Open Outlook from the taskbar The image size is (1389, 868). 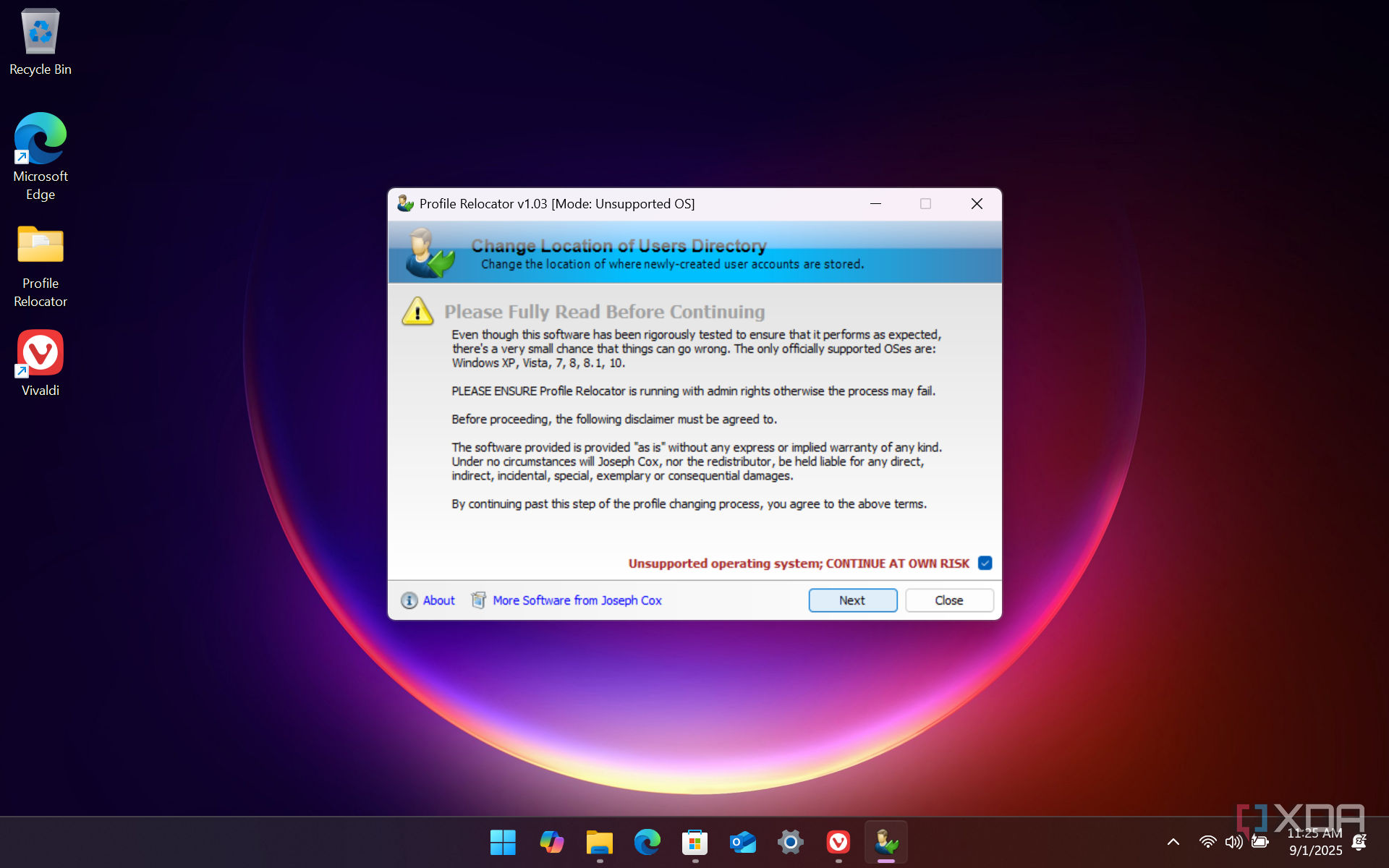click(x=743, y=842)
